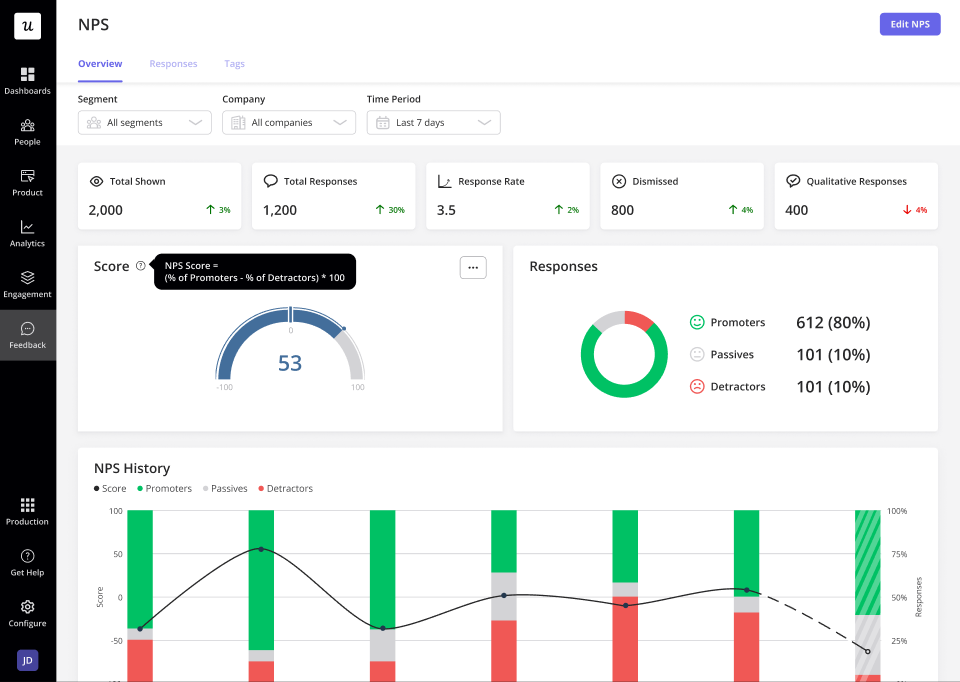Change the Time Period from Last 7 days
960x682 pixels.
[x=433, y=121]
